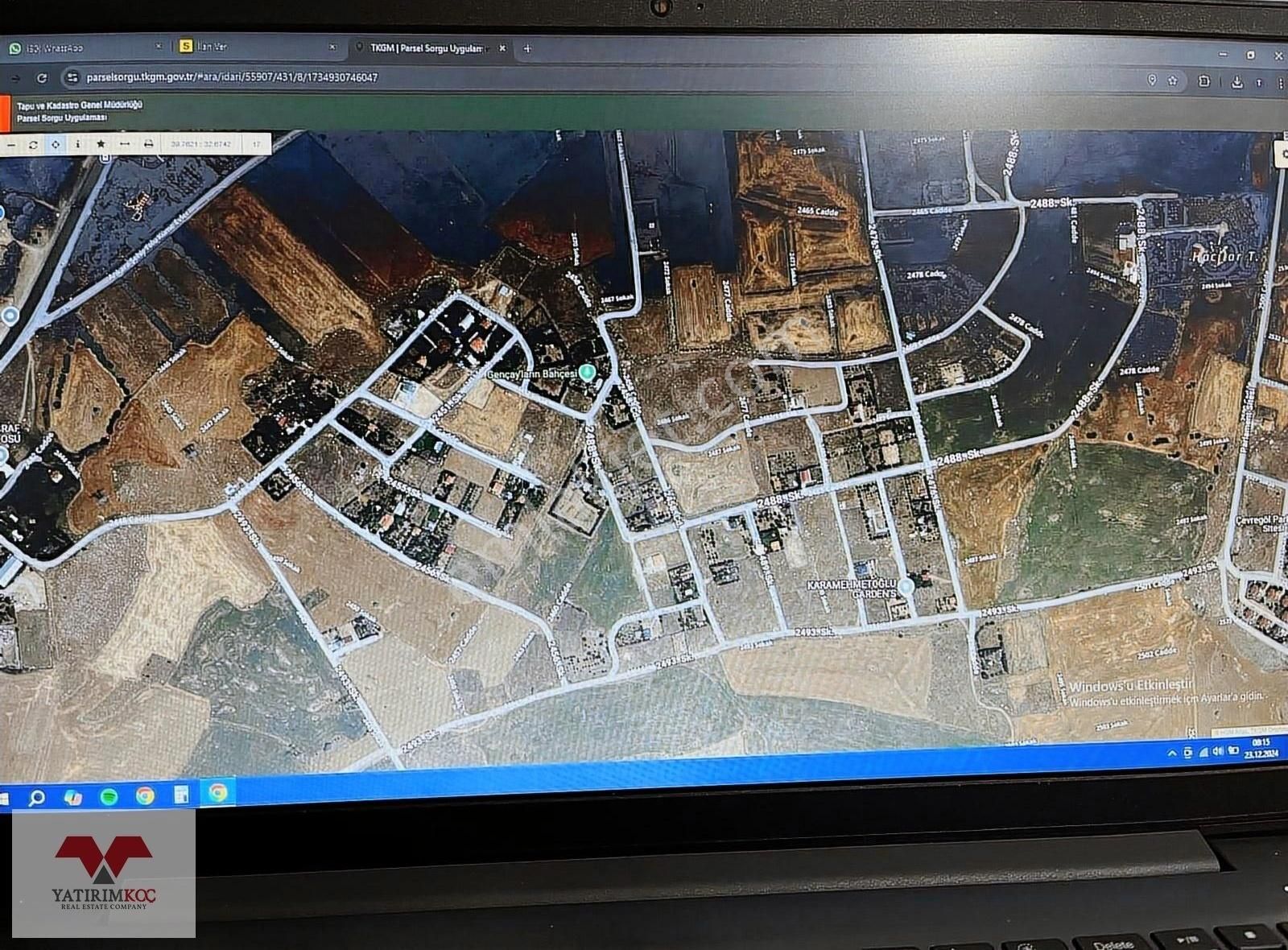
Task: Switch to active Chrome window in taskbar
Action: pyautogui.click(x=217, y=793)
